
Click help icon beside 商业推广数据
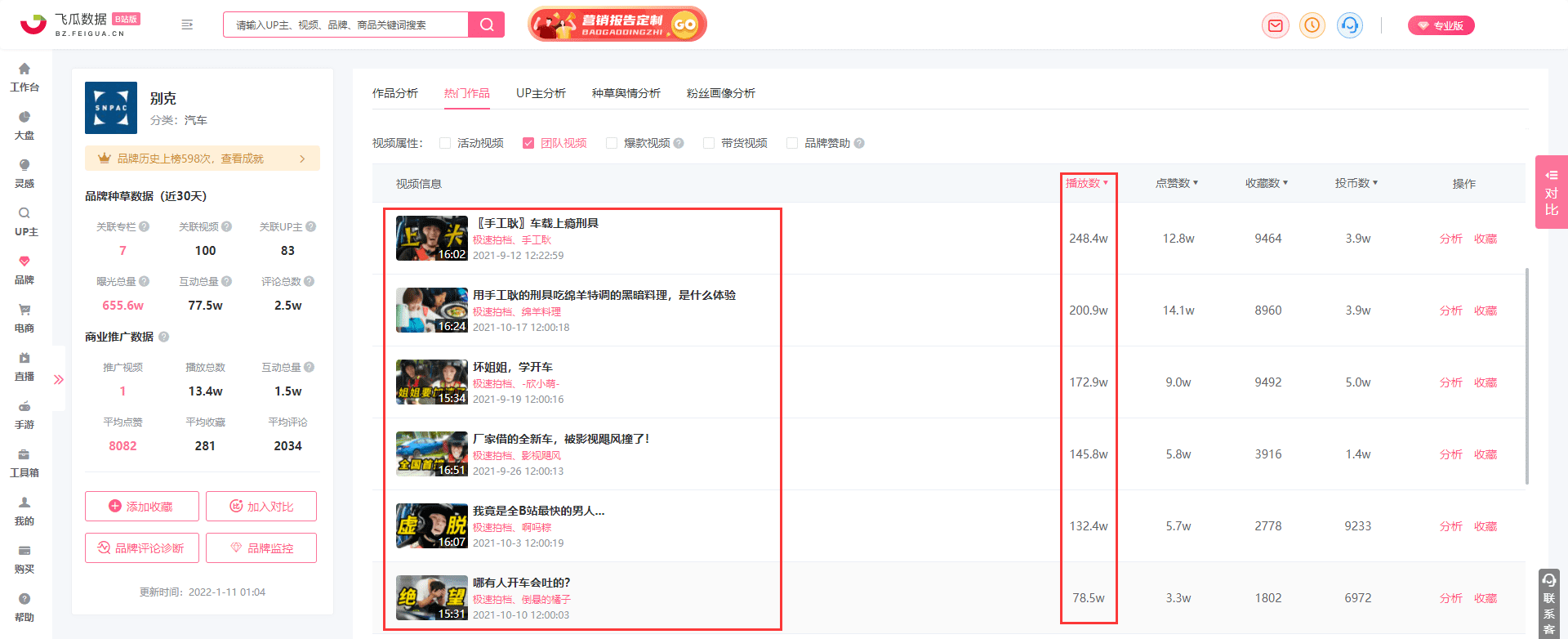pos(164,337)
